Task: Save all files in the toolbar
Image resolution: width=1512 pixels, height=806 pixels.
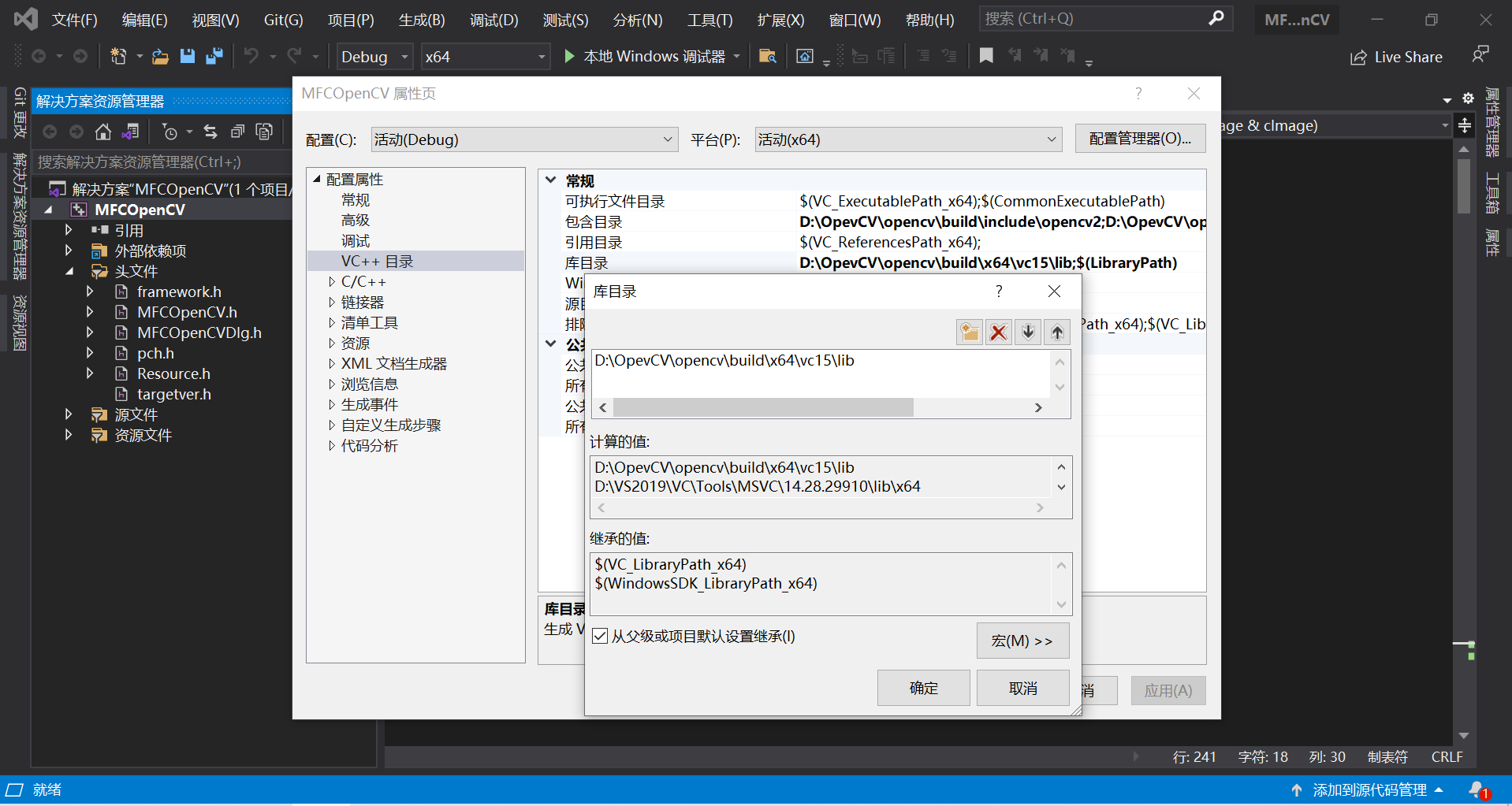Action: pos(213,56)
